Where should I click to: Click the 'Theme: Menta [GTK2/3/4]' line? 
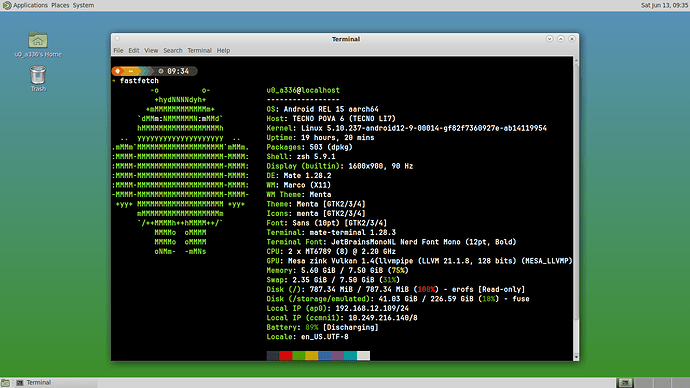316,204
